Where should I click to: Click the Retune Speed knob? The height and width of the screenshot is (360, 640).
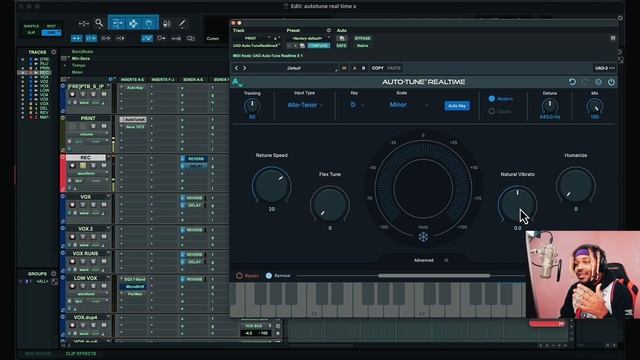point(271,186)
